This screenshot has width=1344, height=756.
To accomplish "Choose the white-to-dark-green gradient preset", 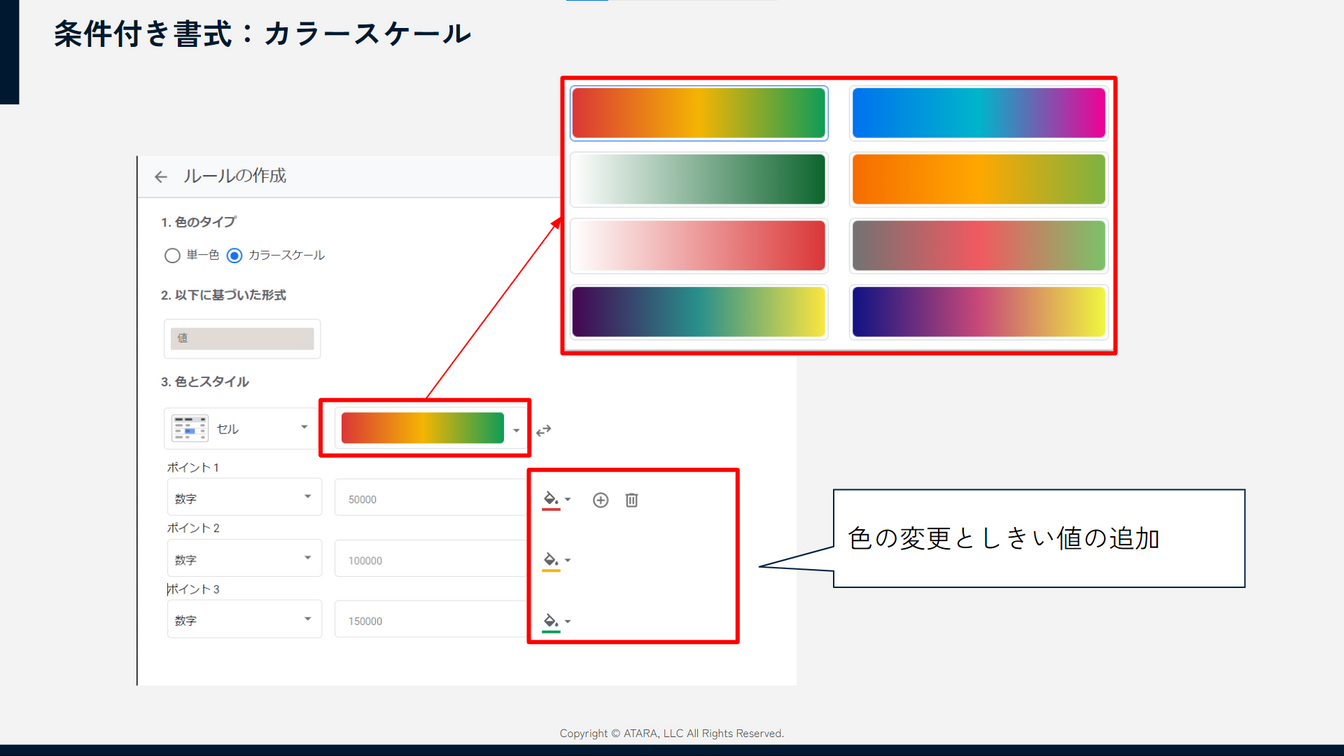I will pyautogui.click(x=699, y=179).
